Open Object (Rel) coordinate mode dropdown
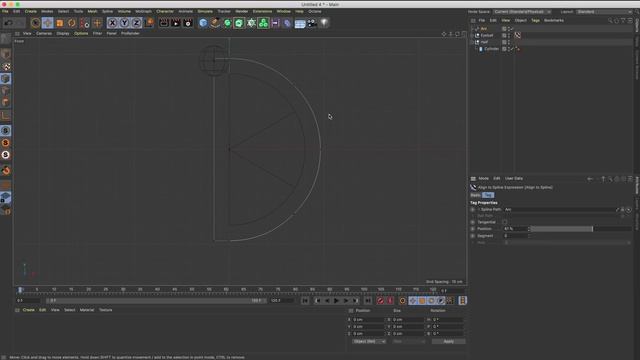640x360 pixels. click(369, 341)
